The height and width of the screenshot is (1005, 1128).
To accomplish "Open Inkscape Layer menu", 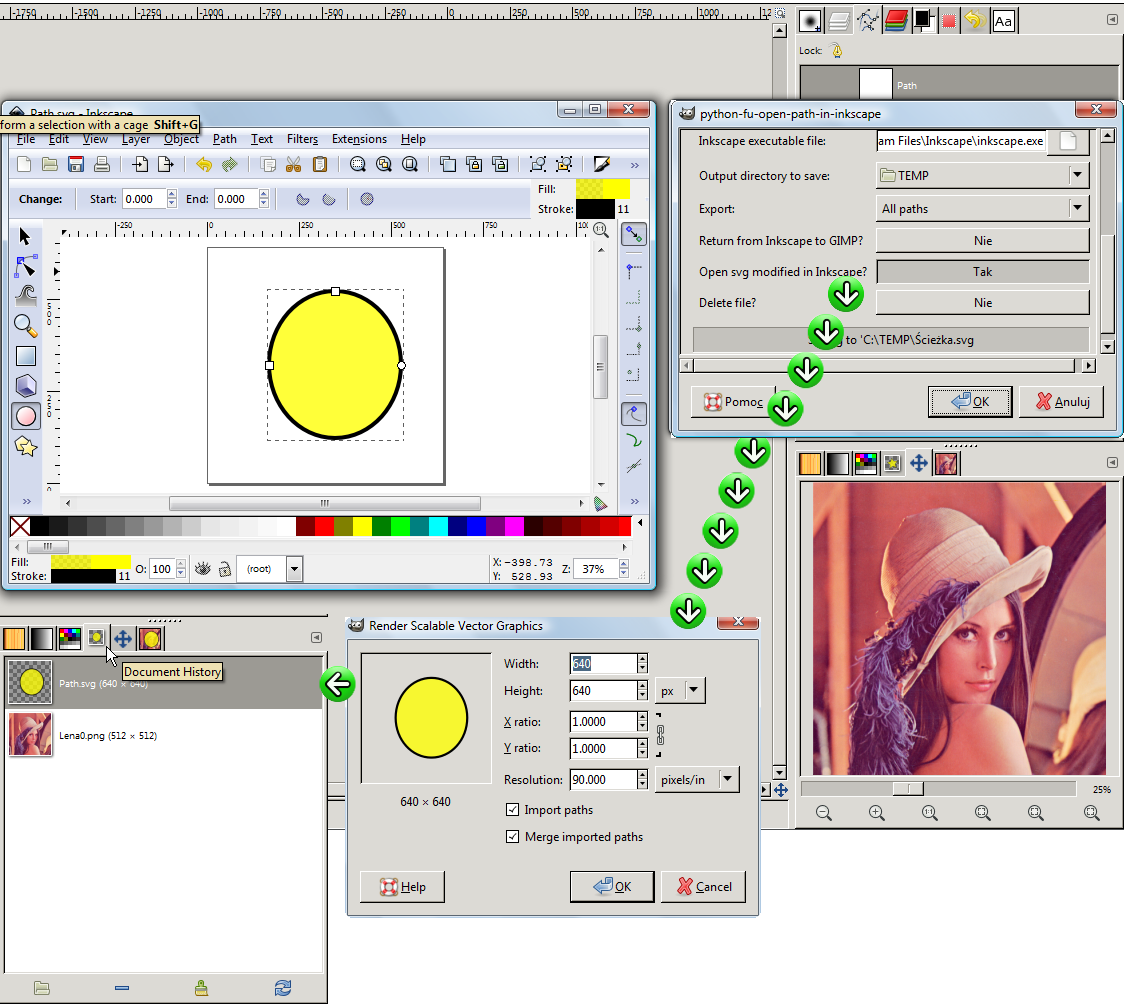I will pyautogui.click(x=136, y=139).
